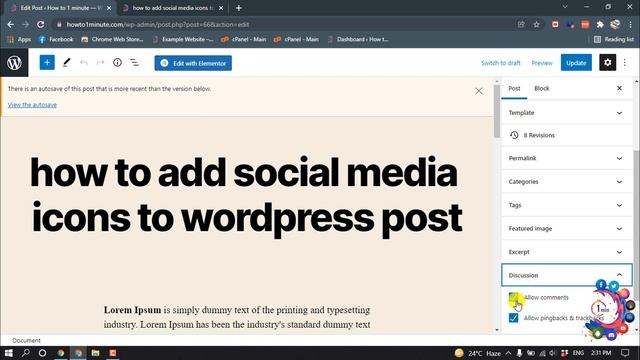Toggle the Settings gear panel
The height and width of the screenshot is (360, 640).
pos(607,62)
